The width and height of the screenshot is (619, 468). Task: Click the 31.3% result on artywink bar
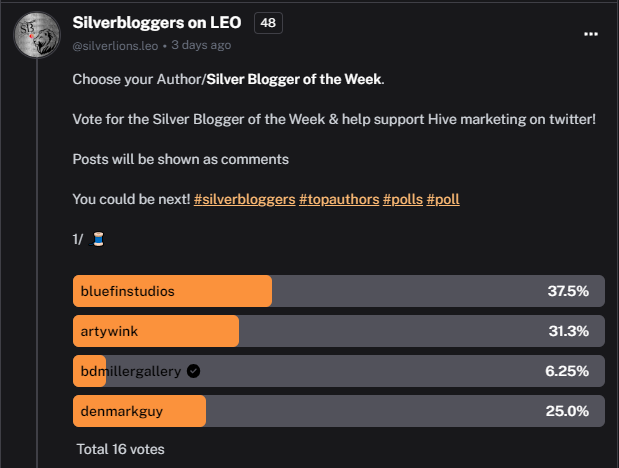[568, 331]
